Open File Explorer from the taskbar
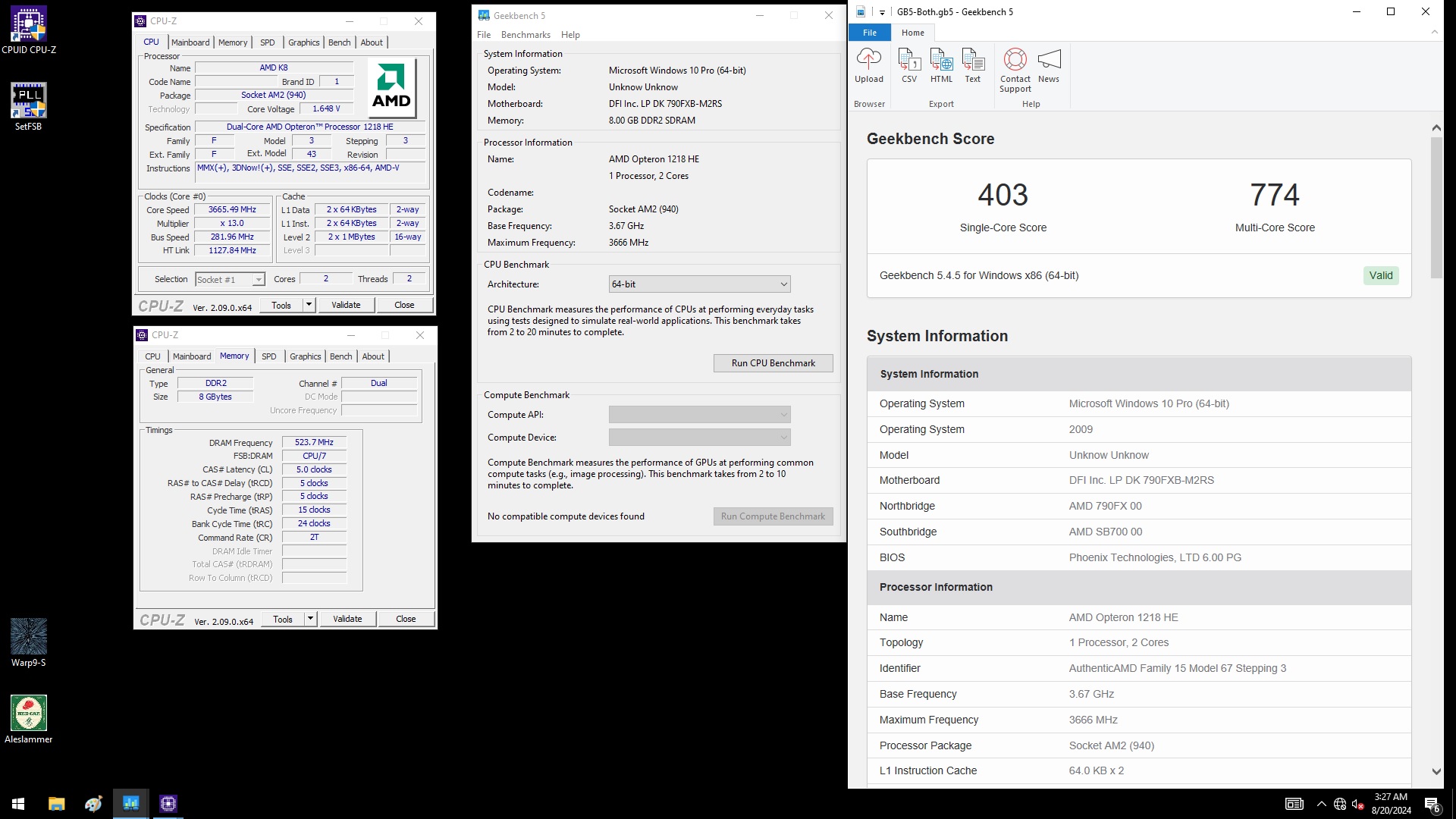1456x819 pixels. 56,803
